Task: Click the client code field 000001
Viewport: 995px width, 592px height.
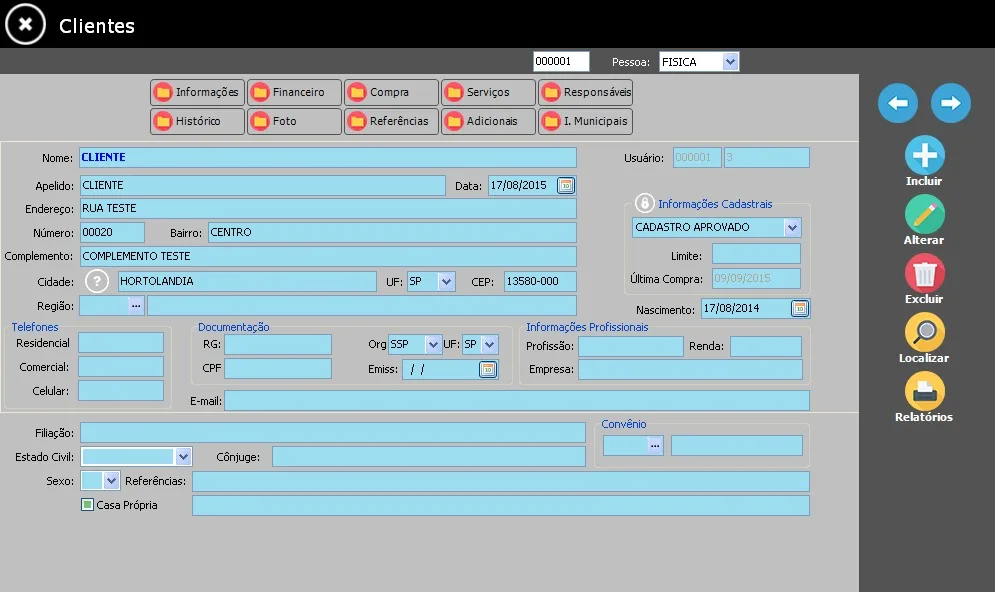Action: (561, 62)
